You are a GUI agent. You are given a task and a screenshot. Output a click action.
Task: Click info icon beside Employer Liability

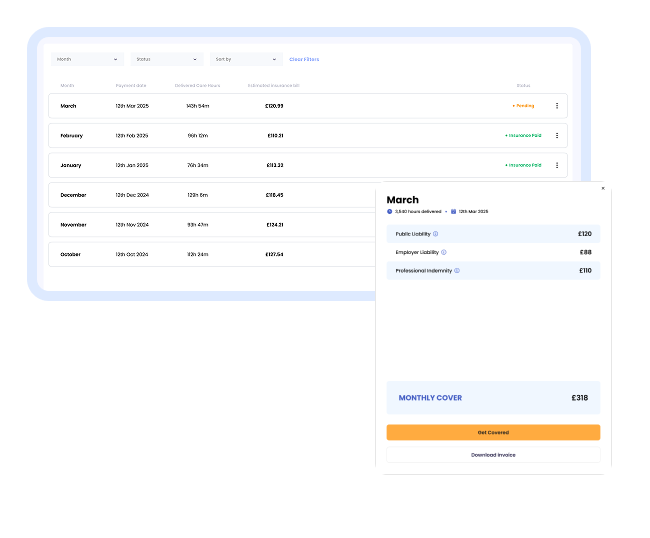tap(444, 252)
